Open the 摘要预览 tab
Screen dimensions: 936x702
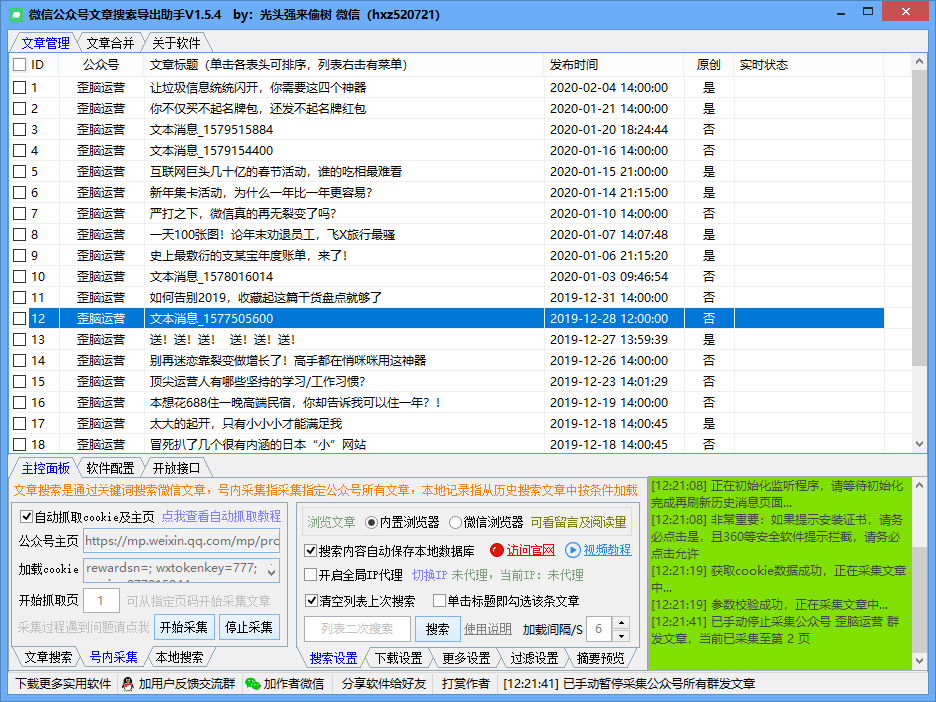coord(601,658)
